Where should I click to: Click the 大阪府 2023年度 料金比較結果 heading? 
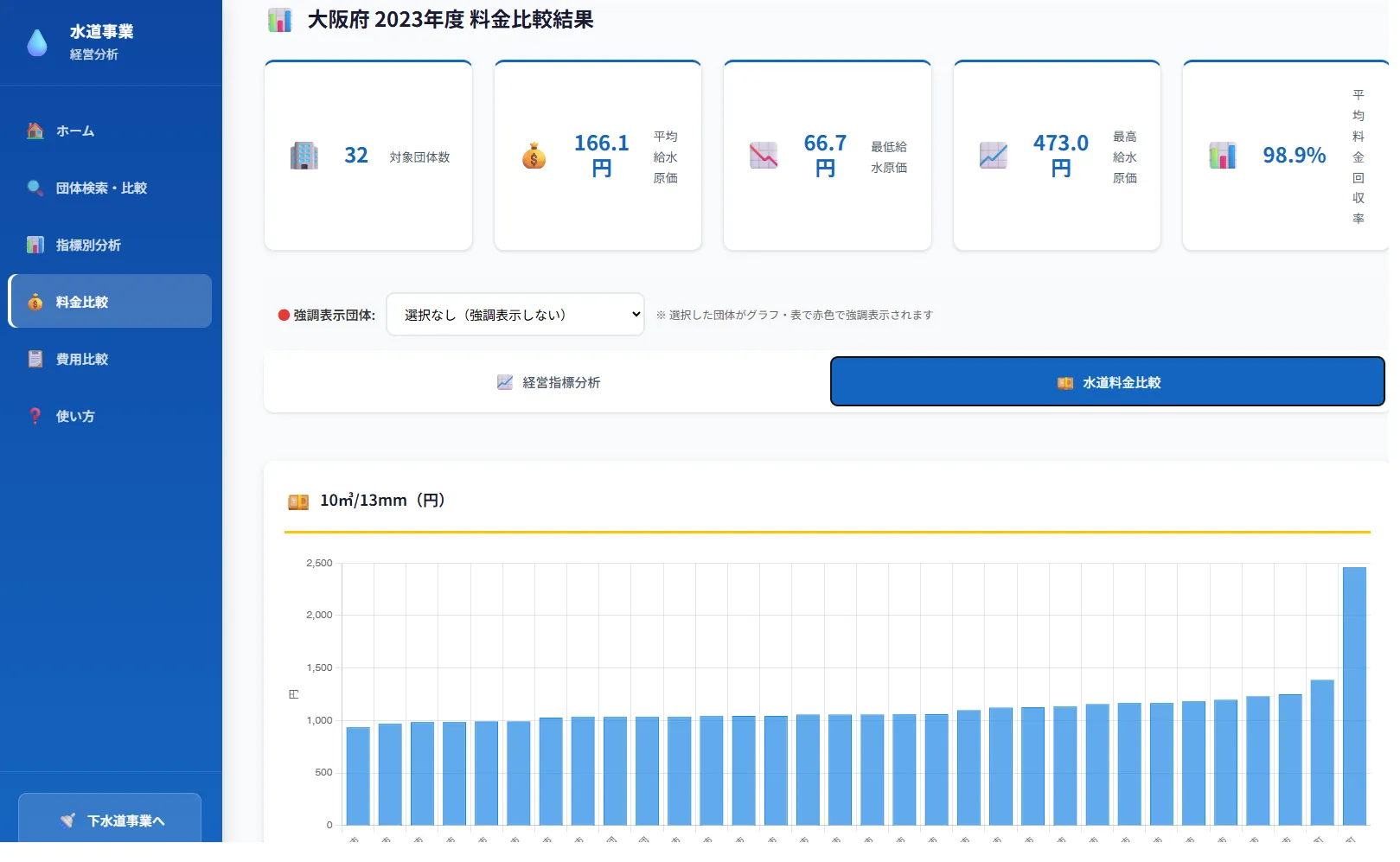pos(451,20)
